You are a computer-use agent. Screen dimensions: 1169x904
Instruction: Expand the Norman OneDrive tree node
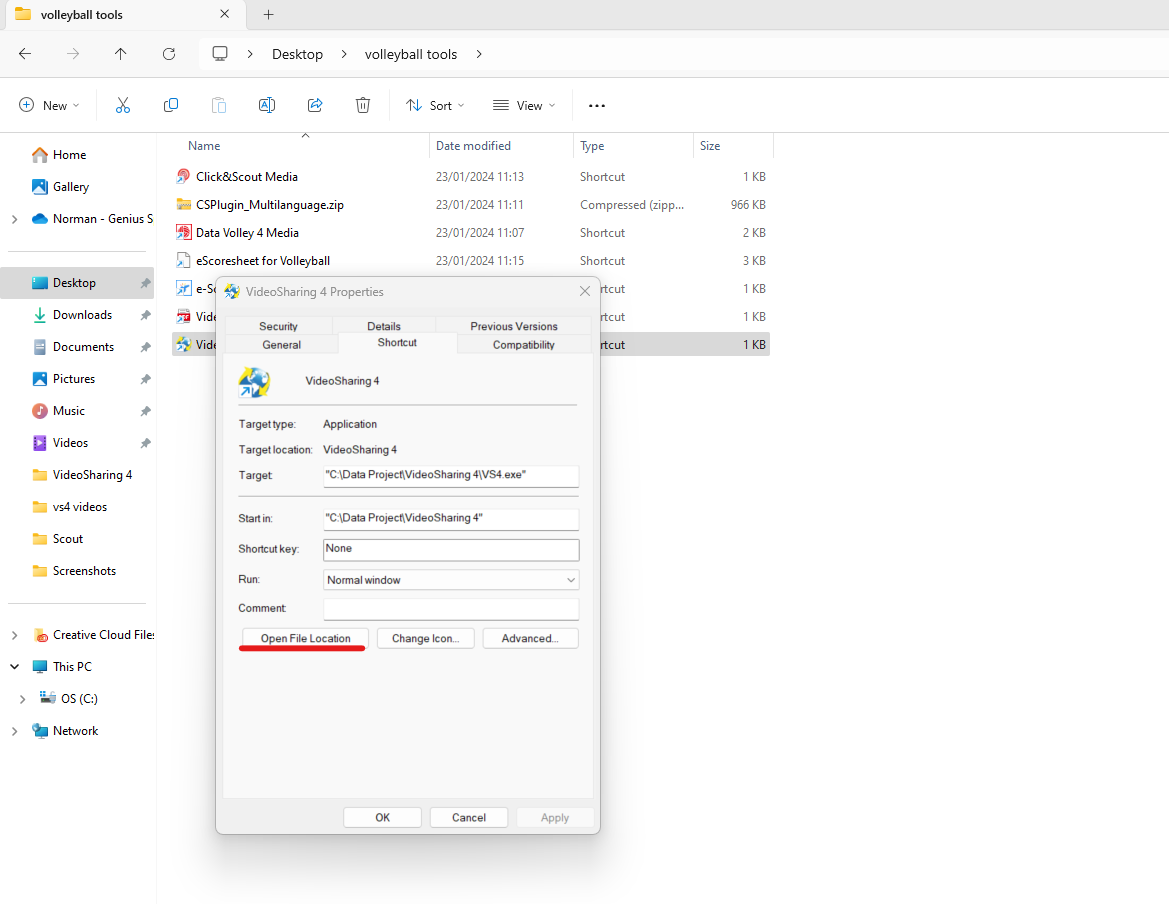(x=14, y=219)
